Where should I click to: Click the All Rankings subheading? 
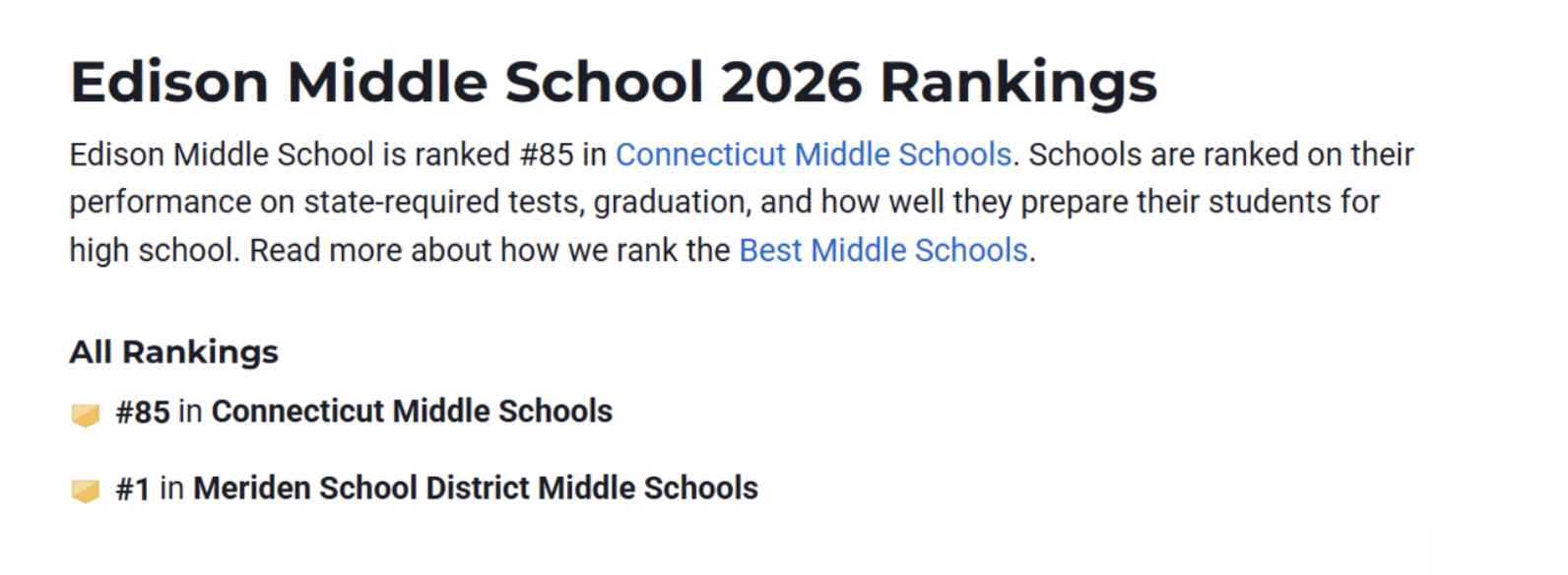173,351
